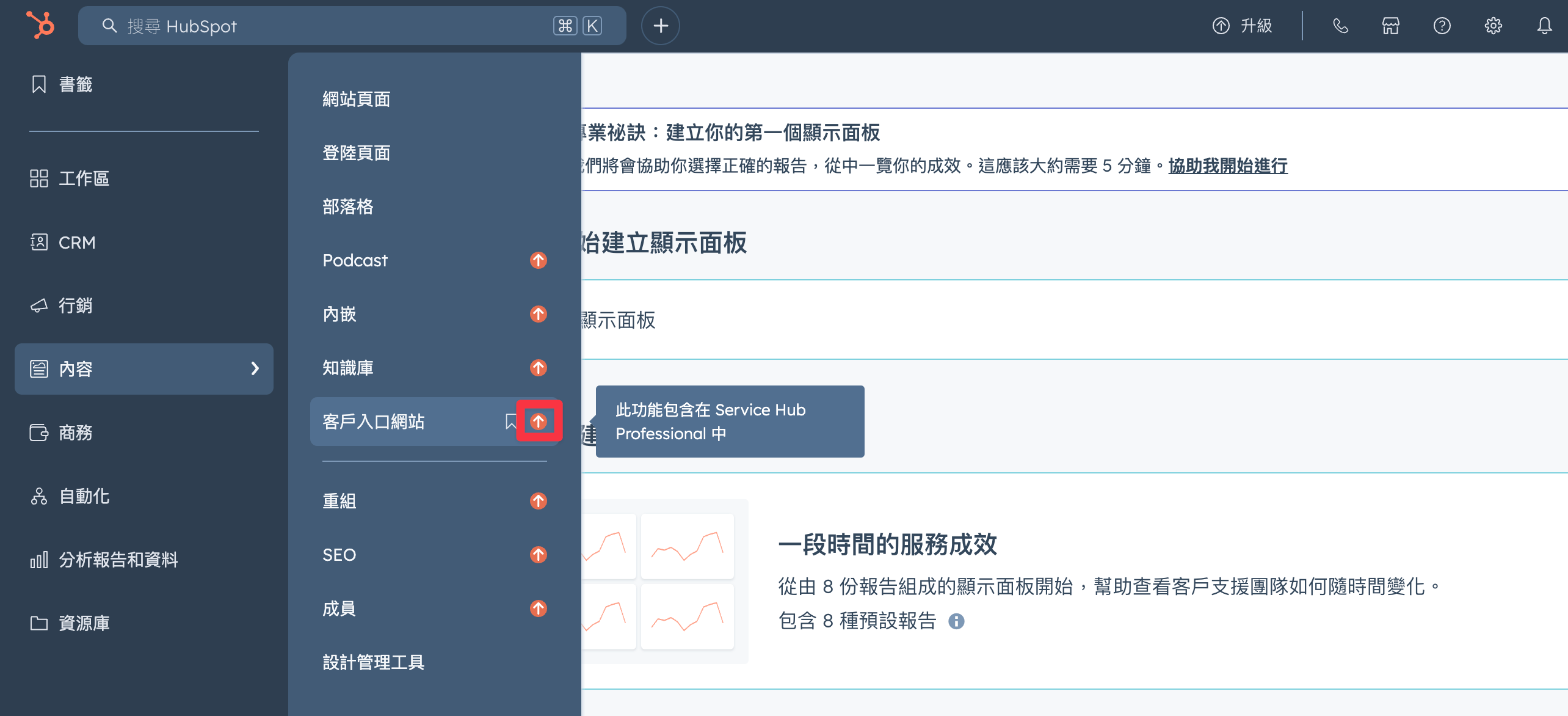Open 設計管理工具 from the content menu
Image resolution: width=1568 pixels, height=716 pixels.
tap(374, 662)
